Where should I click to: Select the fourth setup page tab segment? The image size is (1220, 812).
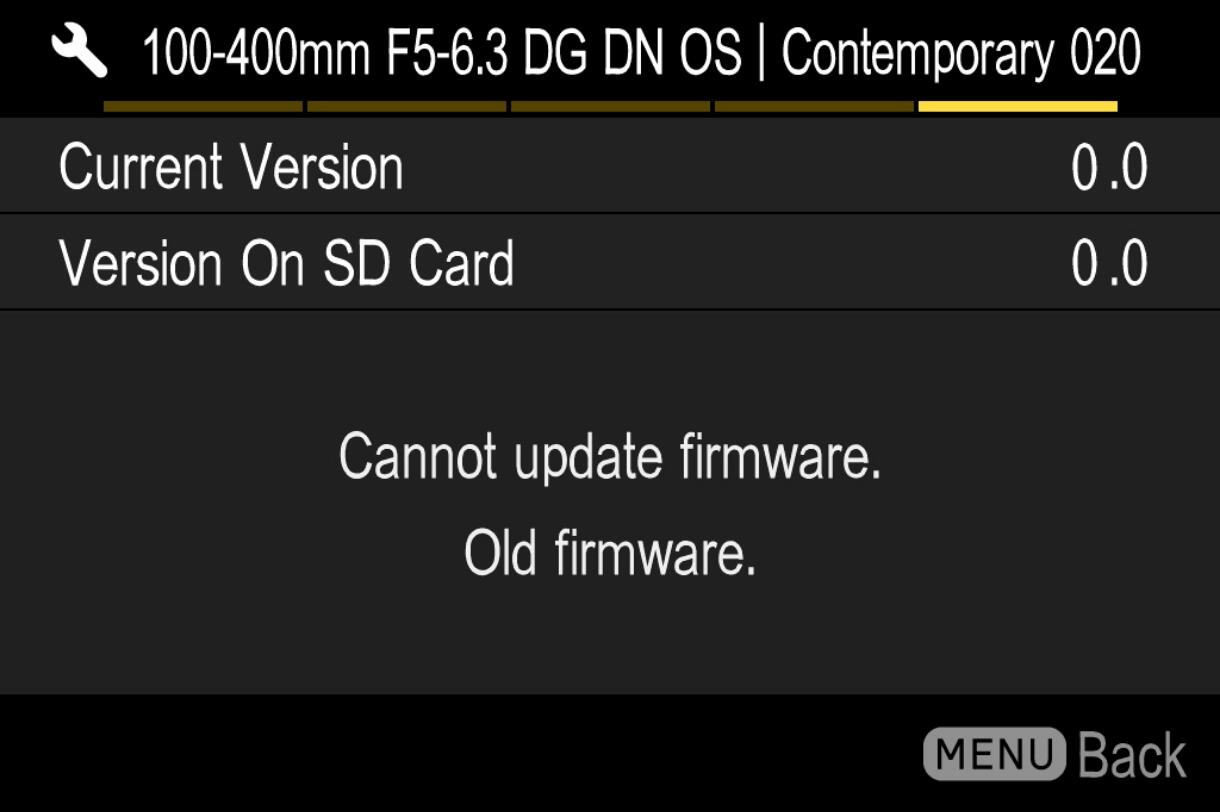pos(814,106)
